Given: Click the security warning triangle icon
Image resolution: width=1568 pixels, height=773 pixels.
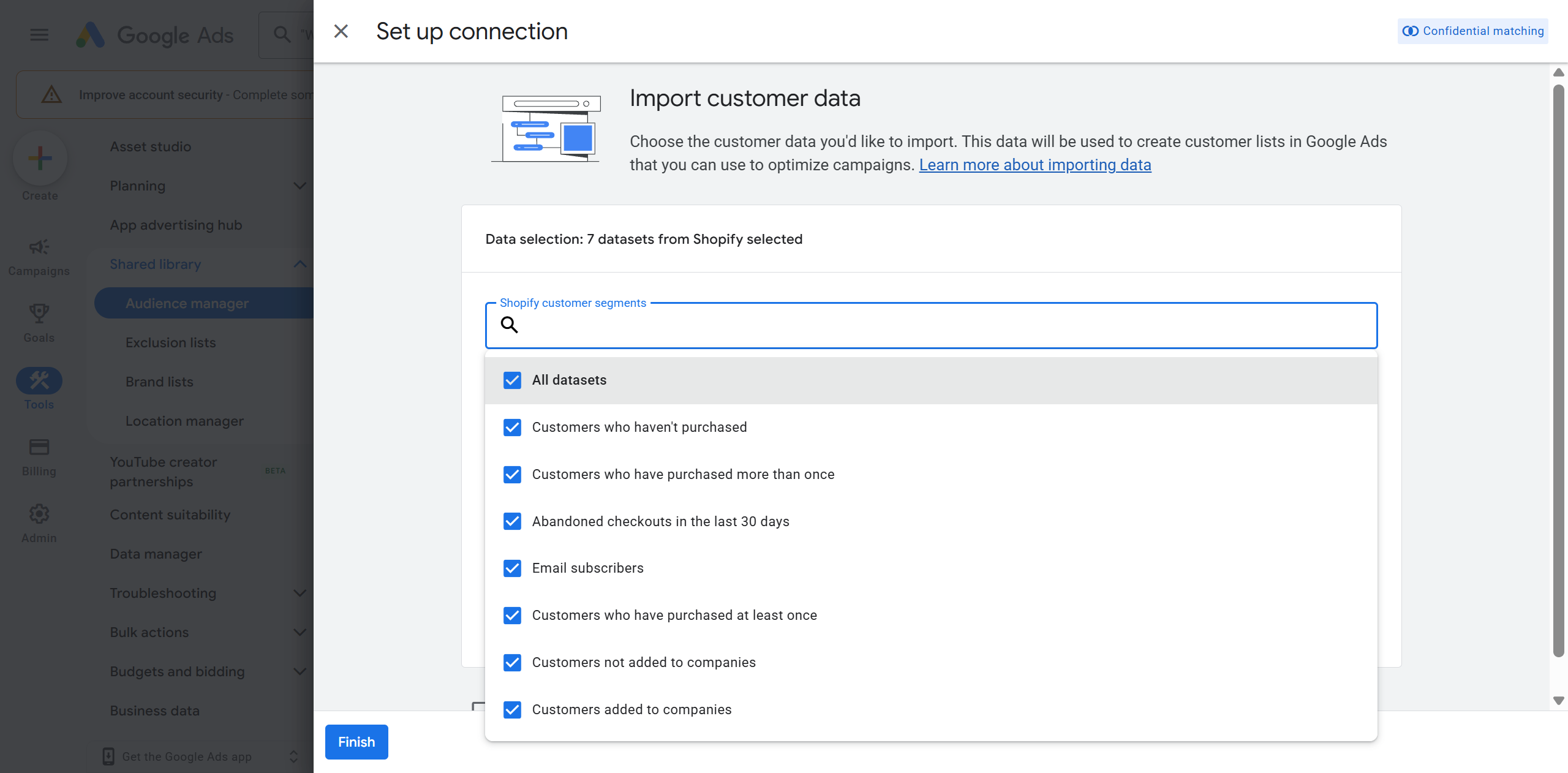Looking at the screenshot, I should coord(51,94).
